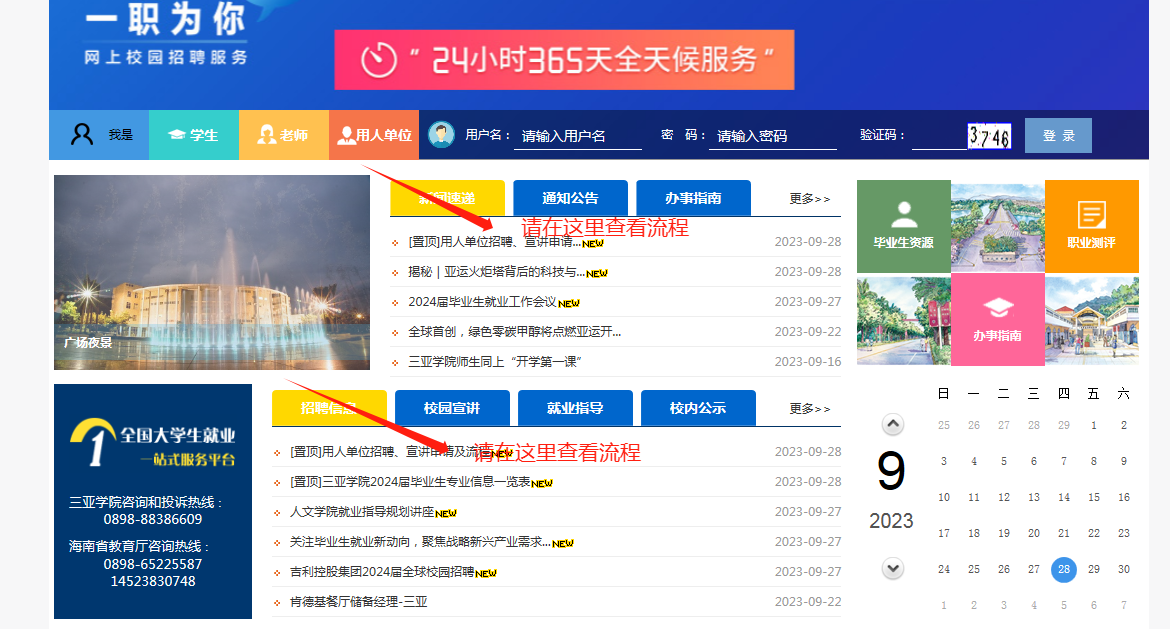This screenshot has height=629, width=1170.
Task: Select the 学生 (student) role tab
Action: point(194,135)
